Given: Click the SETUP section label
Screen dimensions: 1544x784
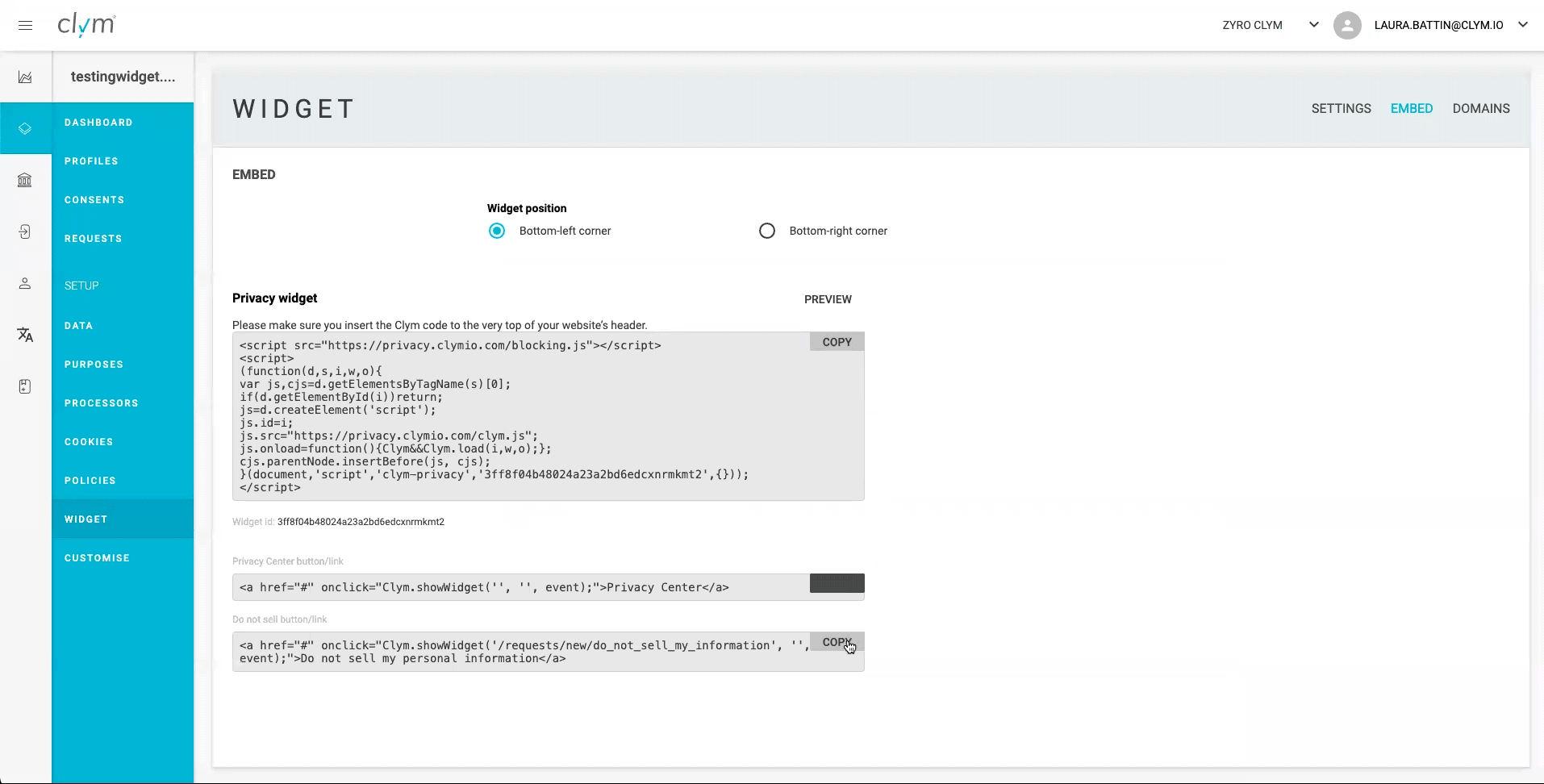Looking at the screenshot, I should (x=81, y=286).
